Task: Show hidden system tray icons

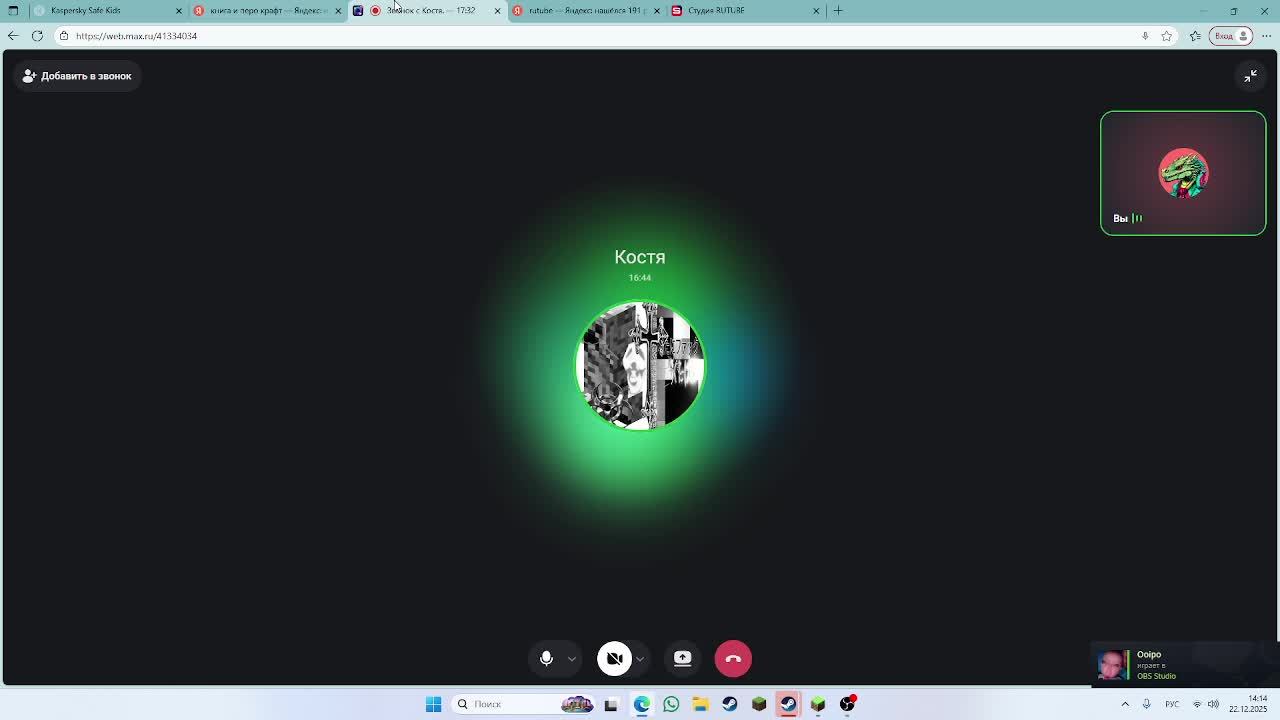Action: [x=1125, y=704]
